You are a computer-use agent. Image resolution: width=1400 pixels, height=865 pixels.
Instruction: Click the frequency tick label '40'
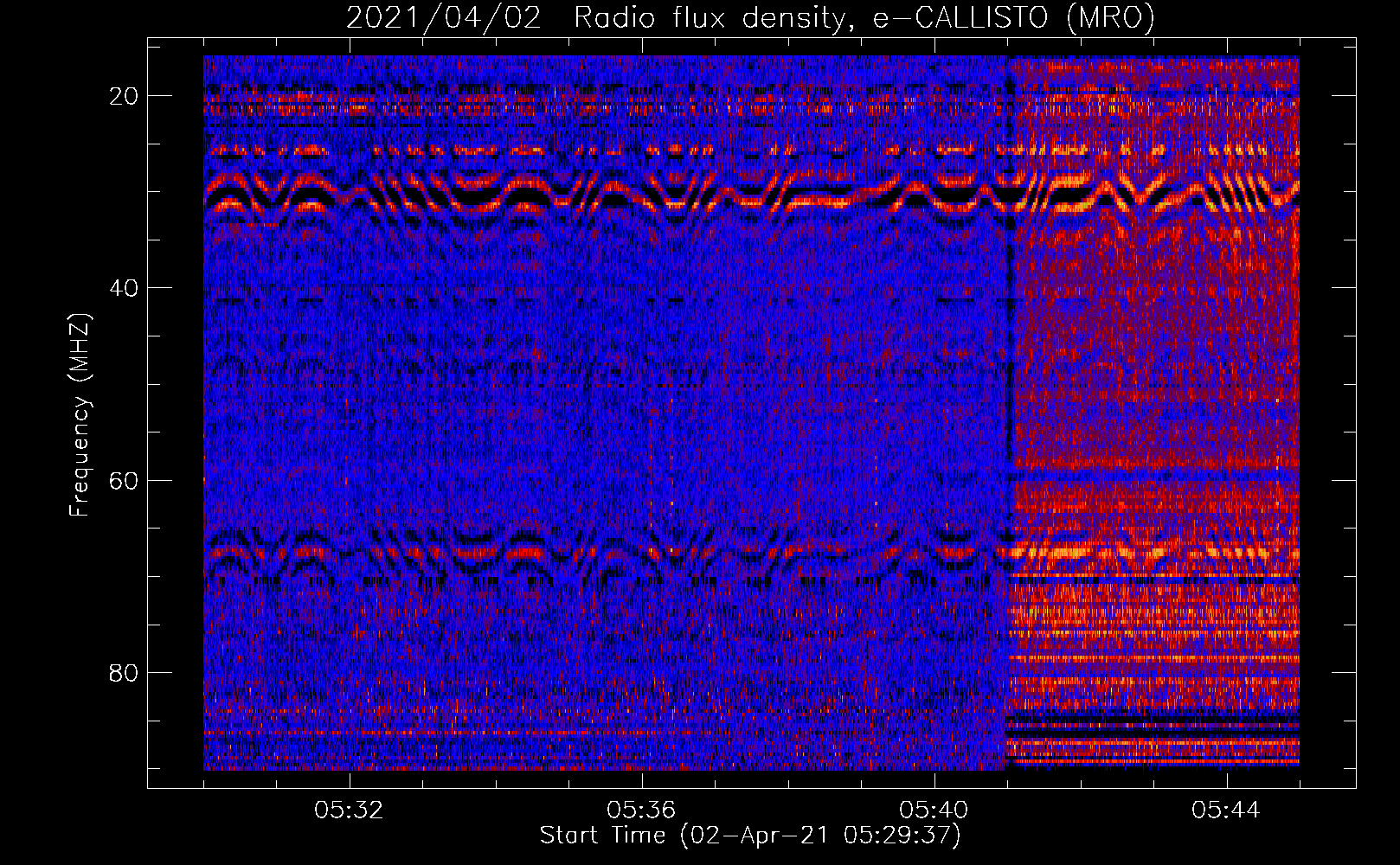coord(125,288)
